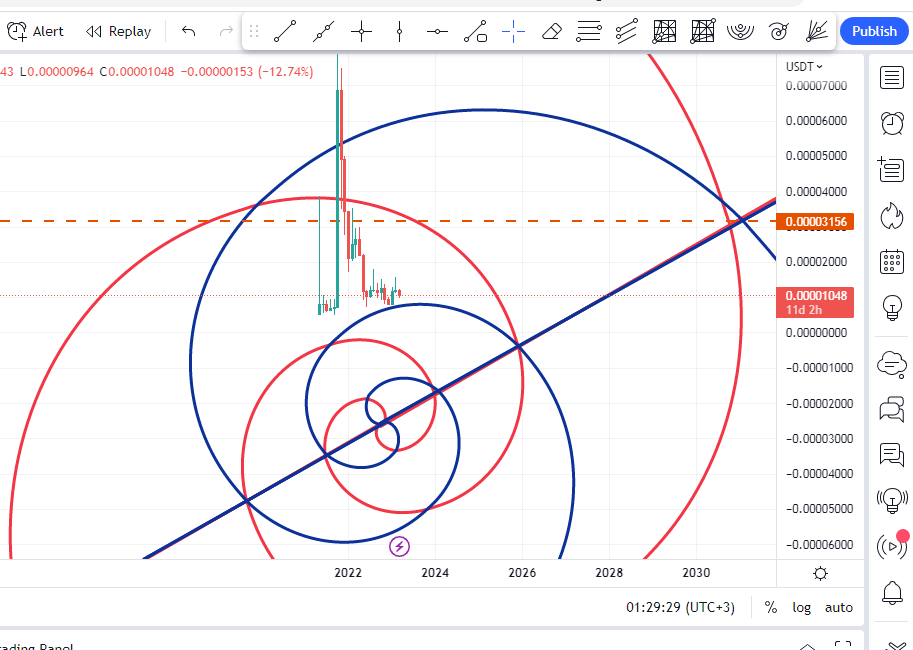Select the Cross Line drawing tool
Viewport: 913px width, 650px height.
click(361, 31)
